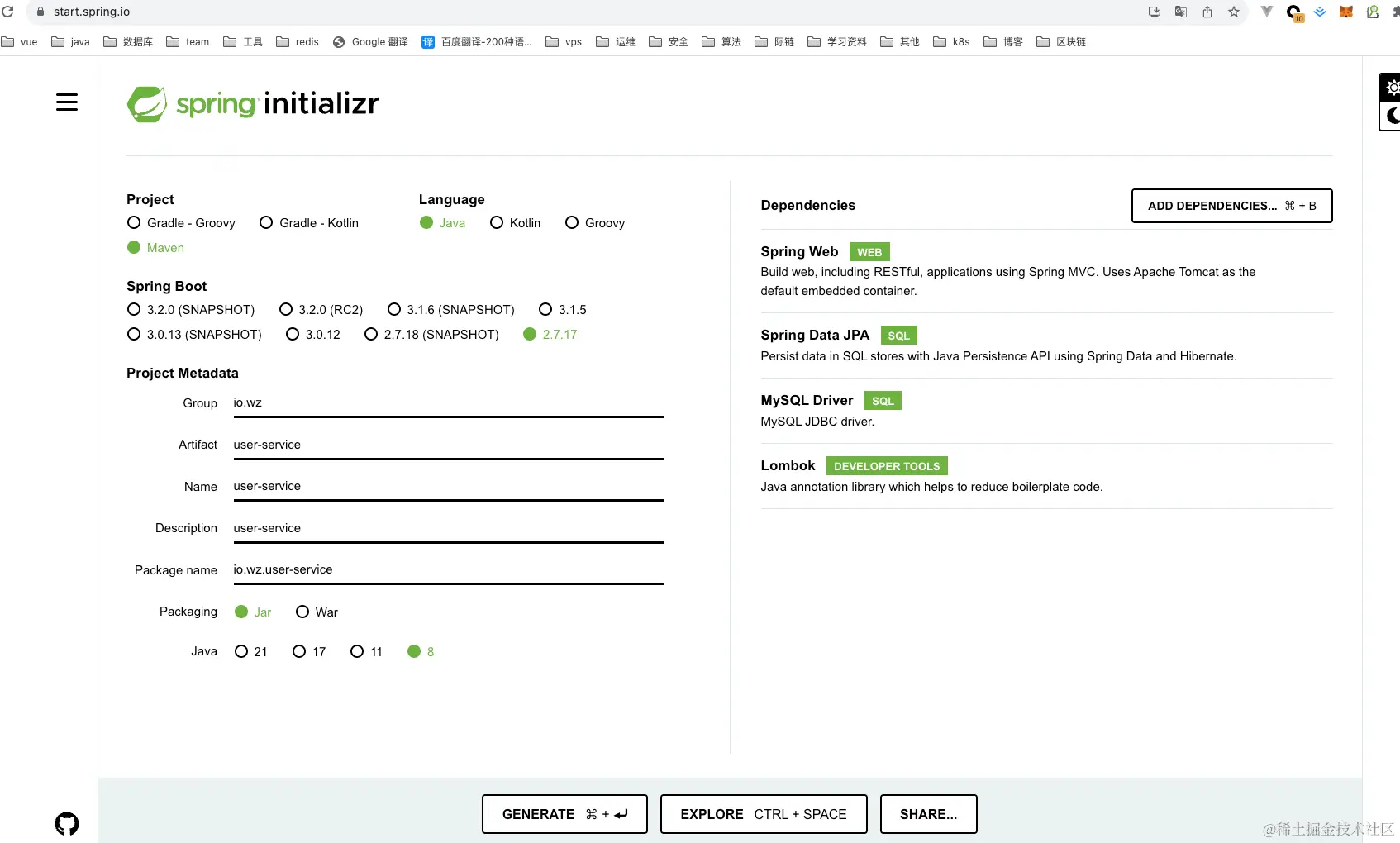The height and width of the screenshot is (843, 1400).
Task: Click the Artifact input field
Action: (448, 445)
